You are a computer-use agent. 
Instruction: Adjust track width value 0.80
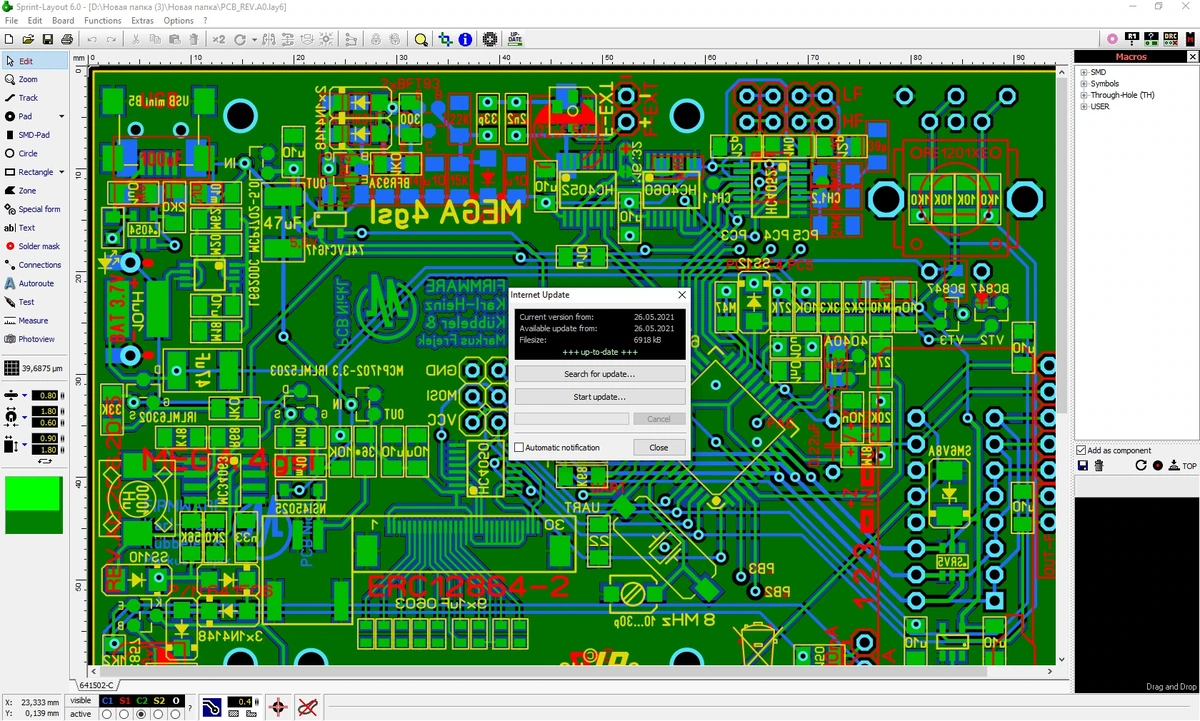(44, 396)
